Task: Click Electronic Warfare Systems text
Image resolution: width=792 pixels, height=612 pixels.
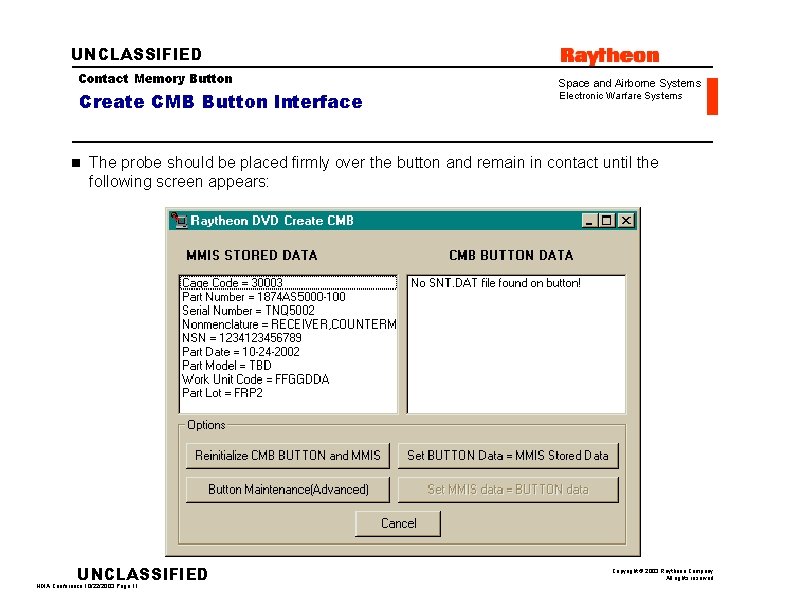Action: pos(620,96)
